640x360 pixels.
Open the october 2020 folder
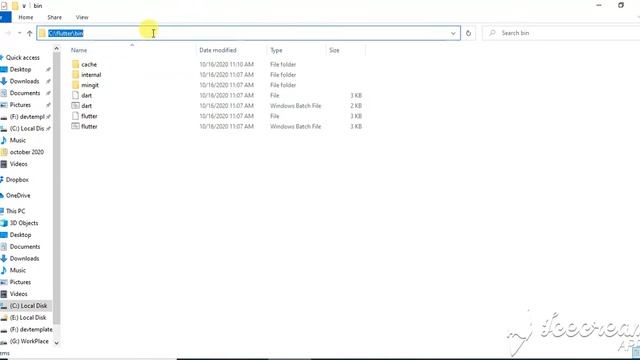pyautogui.click(x=27, y=152)
